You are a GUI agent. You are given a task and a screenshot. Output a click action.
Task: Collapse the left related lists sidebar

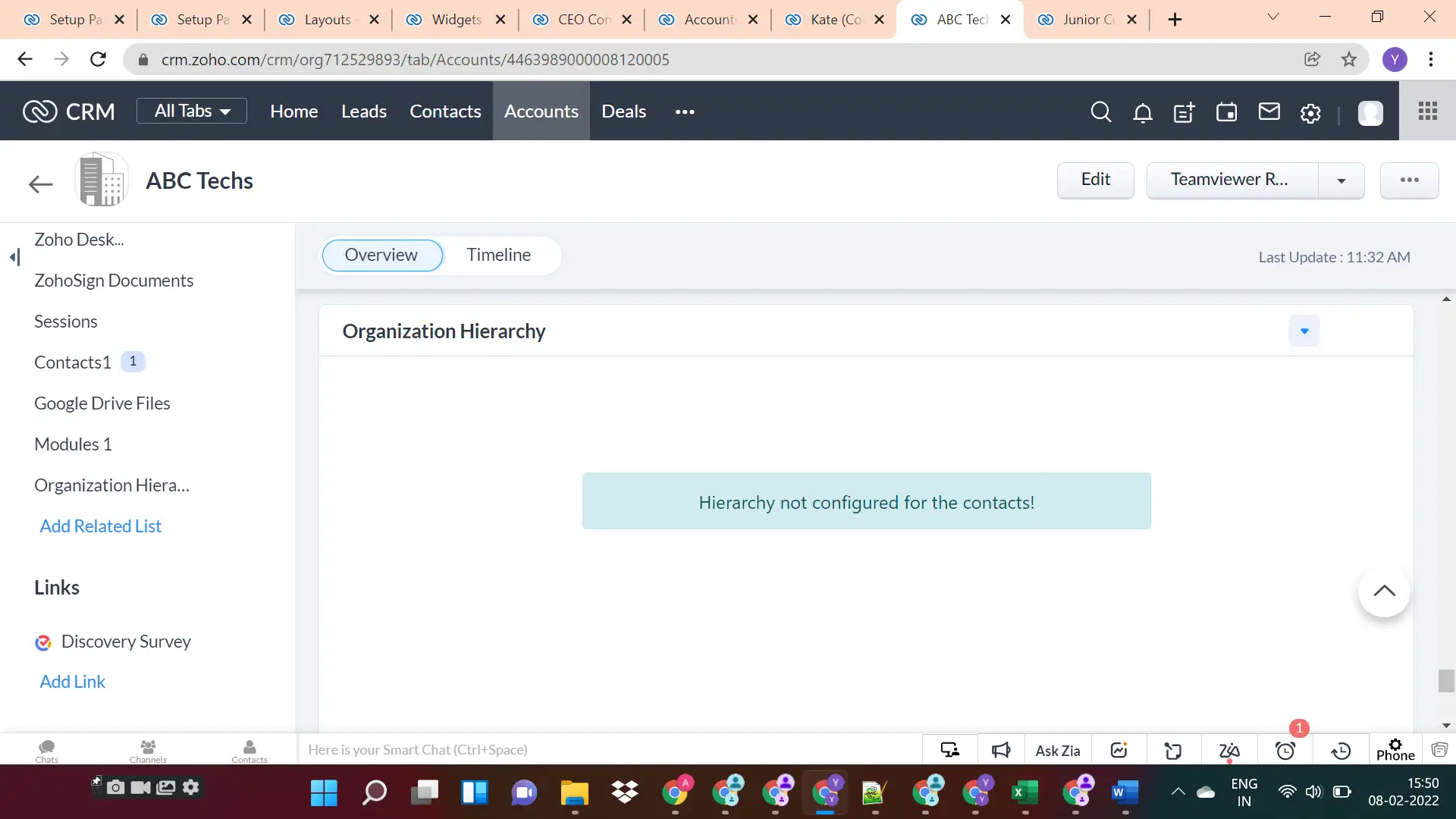13,257
